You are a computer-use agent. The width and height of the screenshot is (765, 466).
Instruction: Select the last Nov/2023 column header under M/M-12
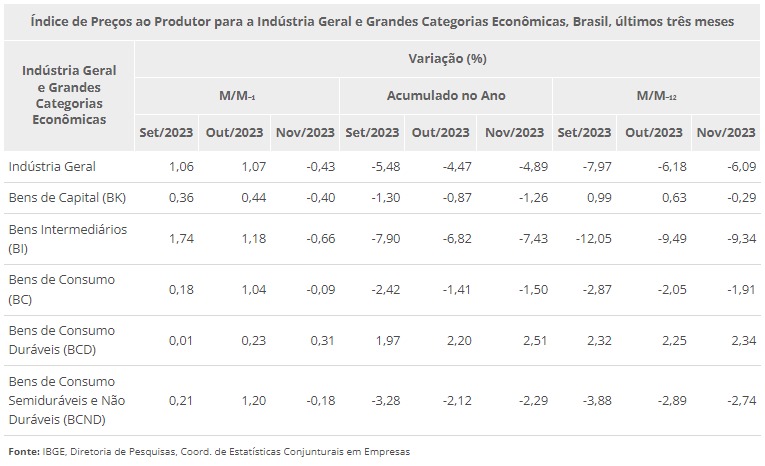[x=725, y=132]
